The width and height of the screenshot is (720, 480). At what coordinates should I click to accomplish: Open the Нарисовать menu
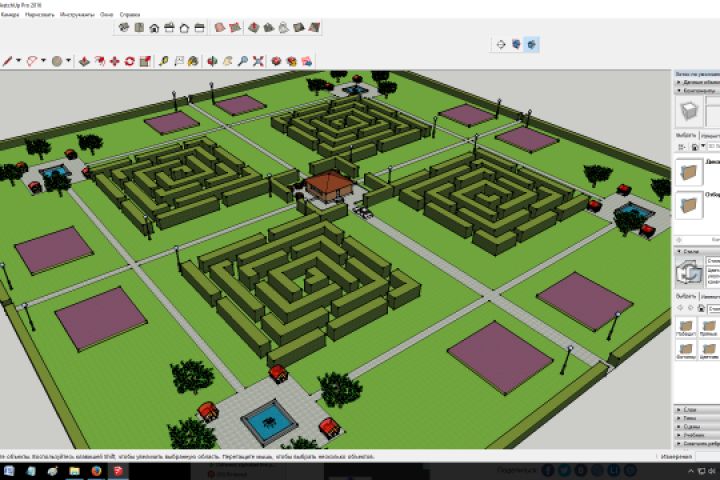(39, 15)
